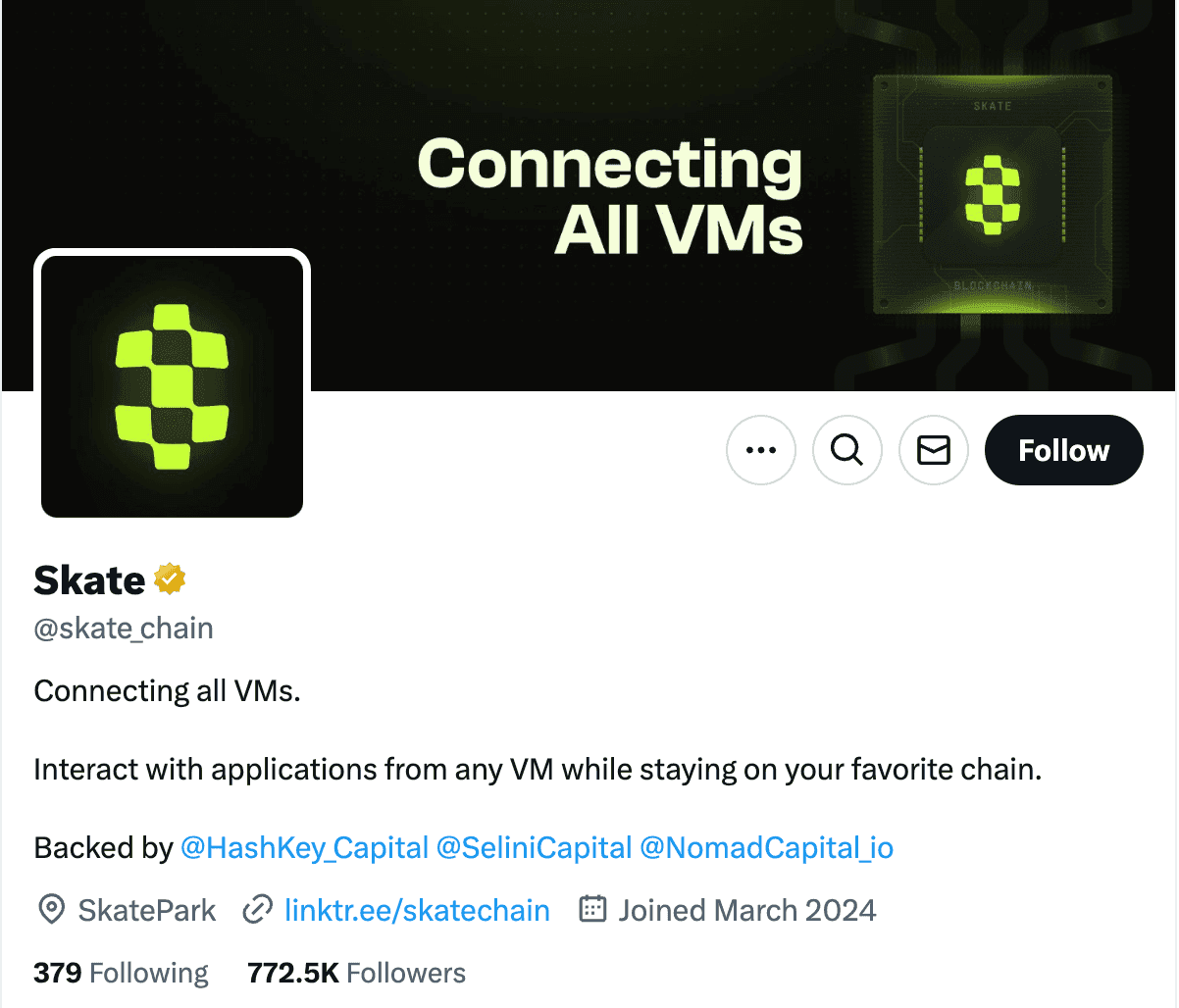
Task: Click the Skate chip logo in banner
Action: coord(992,195)
